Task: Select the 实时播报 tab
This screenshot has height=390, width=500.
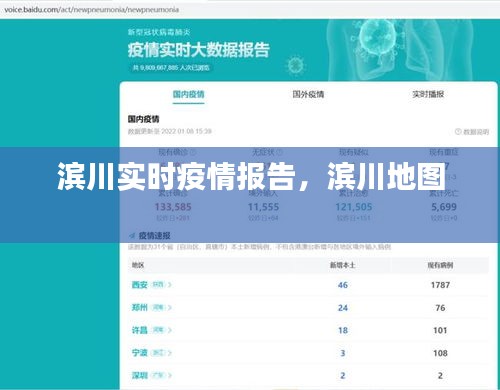Action: pos(428,94)
